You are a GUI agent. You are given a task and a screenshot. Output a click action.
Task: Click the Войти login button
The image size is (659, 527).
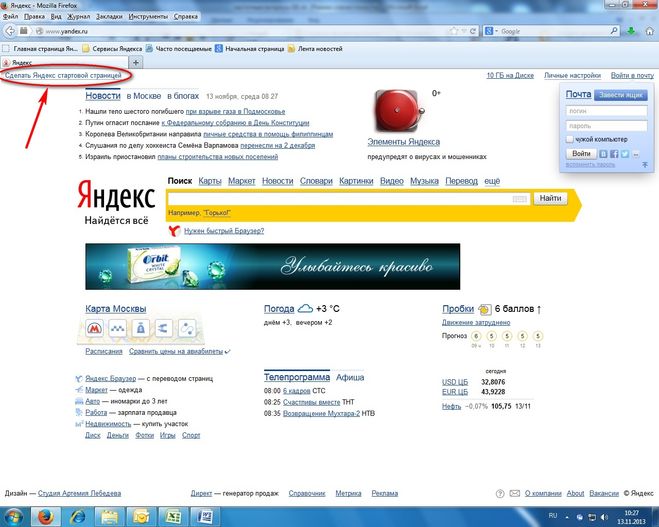click(581, 154)
